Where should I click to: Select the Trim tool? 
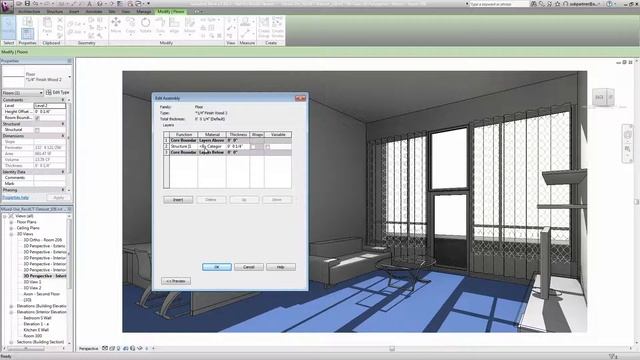(160, 25)
